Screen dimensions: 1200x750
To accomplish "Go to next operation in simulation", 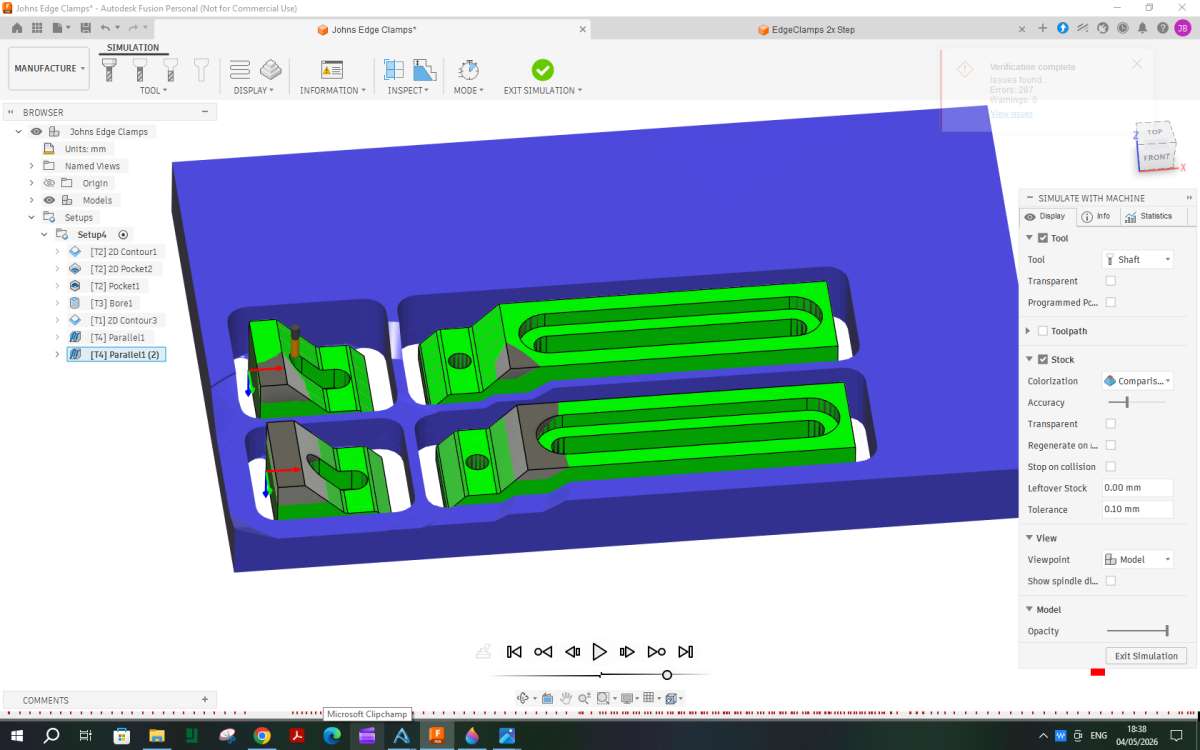I will 656,652.
